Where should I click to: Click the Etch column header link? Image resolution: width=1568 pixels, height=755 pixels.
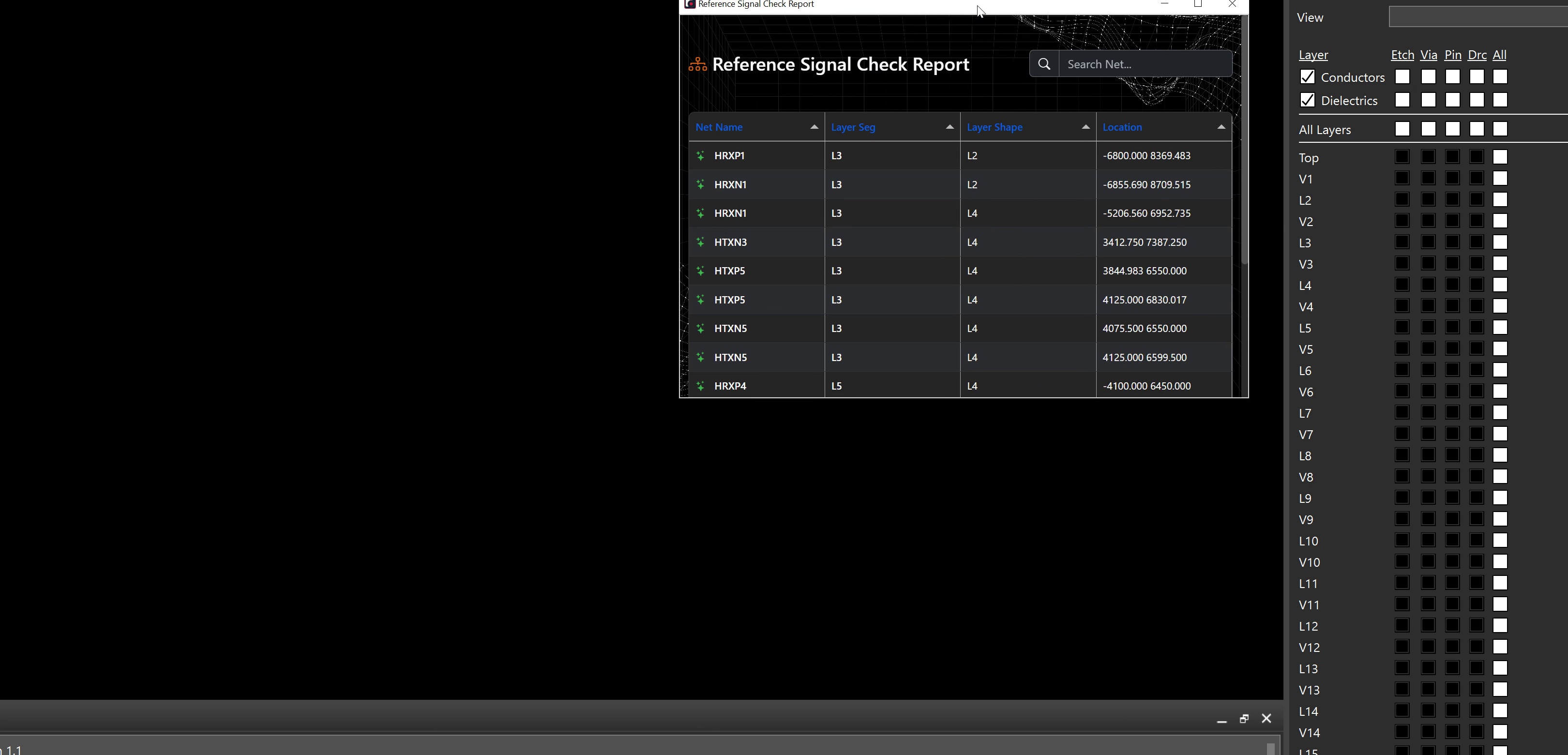(x=1402, y=55)
